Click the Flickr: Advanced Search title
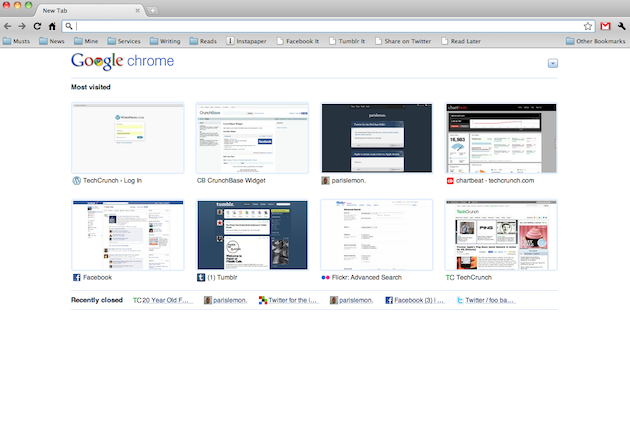This screenshot has width=630, height=421. 367,278
